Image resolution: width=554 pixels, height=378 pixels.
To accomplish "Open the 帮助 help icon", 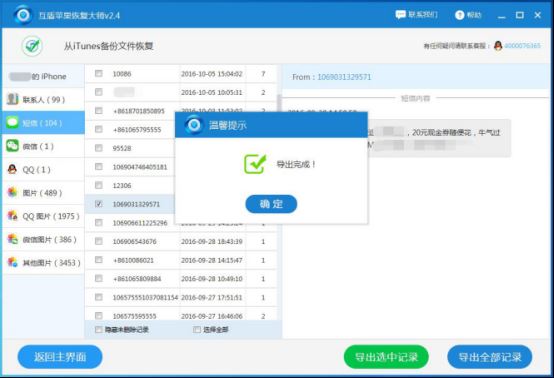I will [x=459, y=15].
